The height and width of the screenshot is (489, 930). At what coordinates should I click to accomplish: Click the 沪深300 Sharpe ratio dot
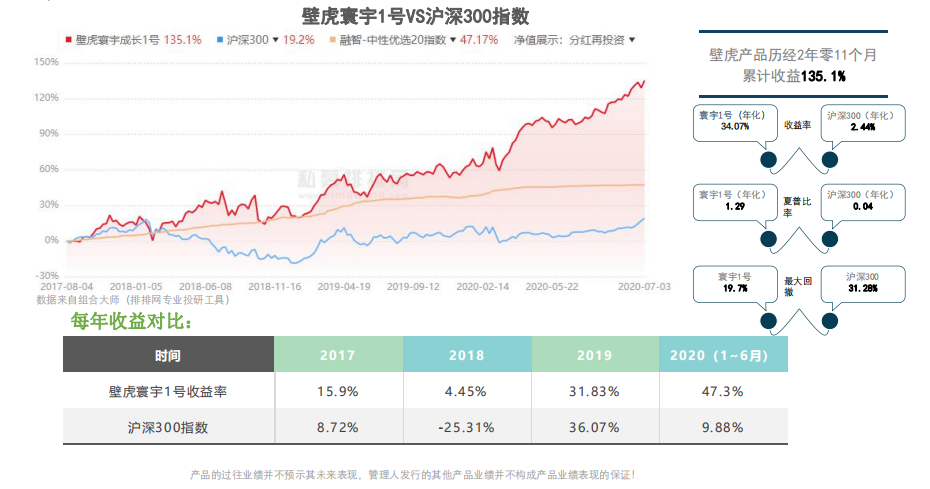point(829,239)
